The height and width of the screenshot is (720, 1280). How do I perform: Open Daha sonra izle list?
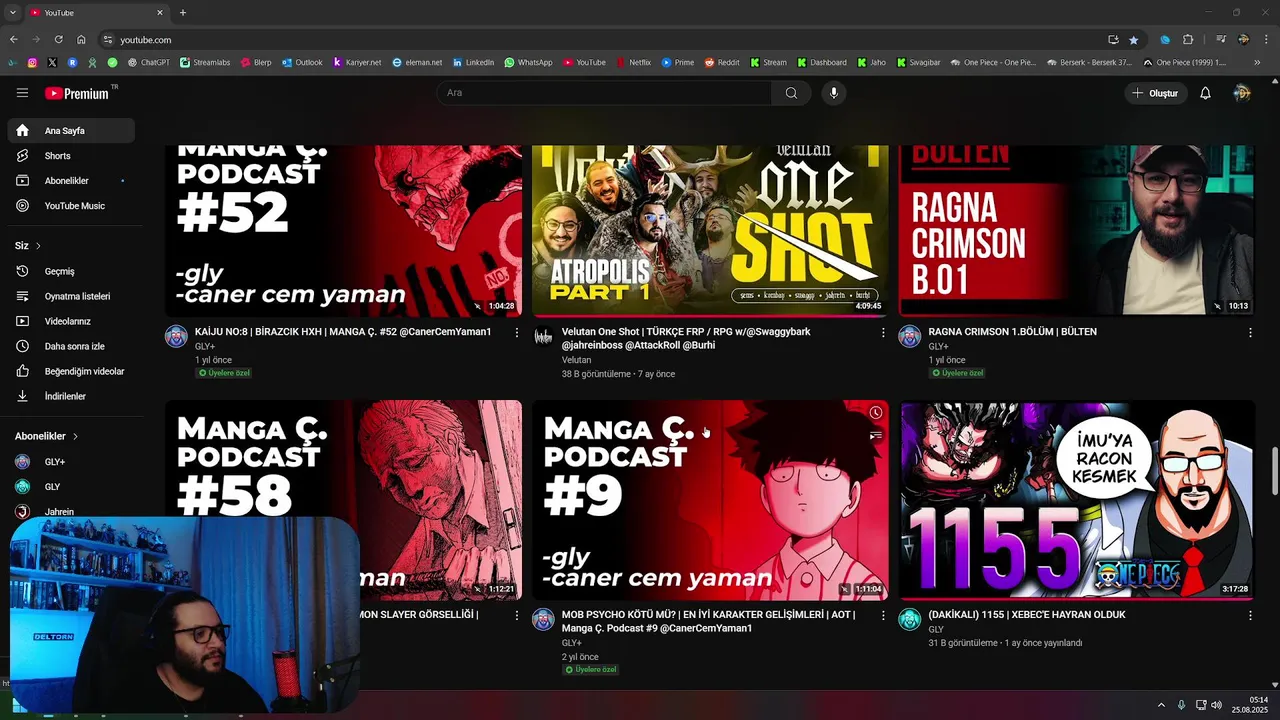[71, 347]
